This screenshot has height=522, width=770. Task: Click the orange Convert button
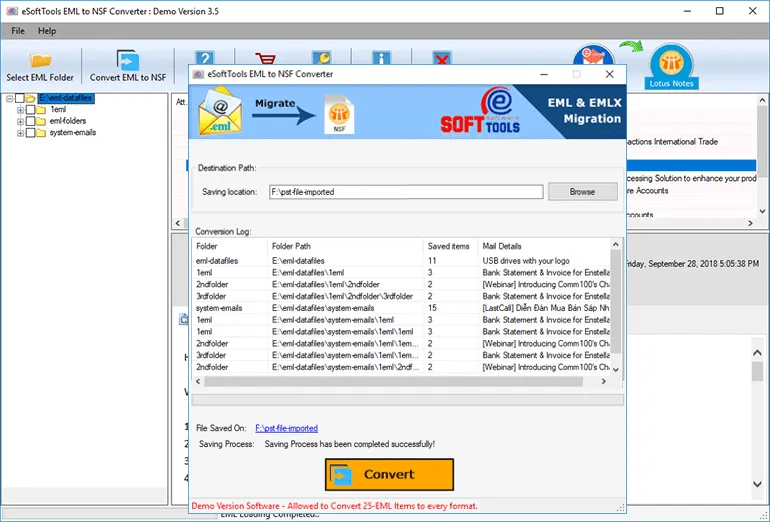click(x=389, y=474)
